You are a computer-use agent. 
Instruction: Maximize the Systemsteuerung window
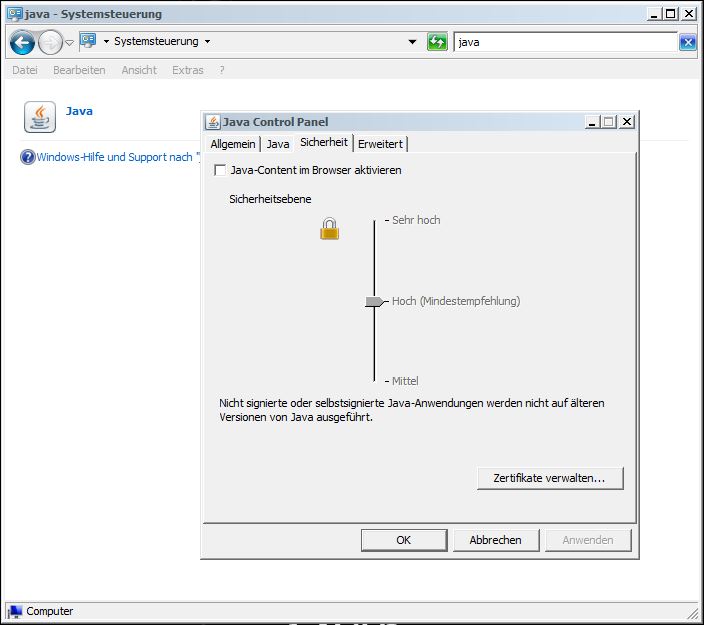click(670, 14)
